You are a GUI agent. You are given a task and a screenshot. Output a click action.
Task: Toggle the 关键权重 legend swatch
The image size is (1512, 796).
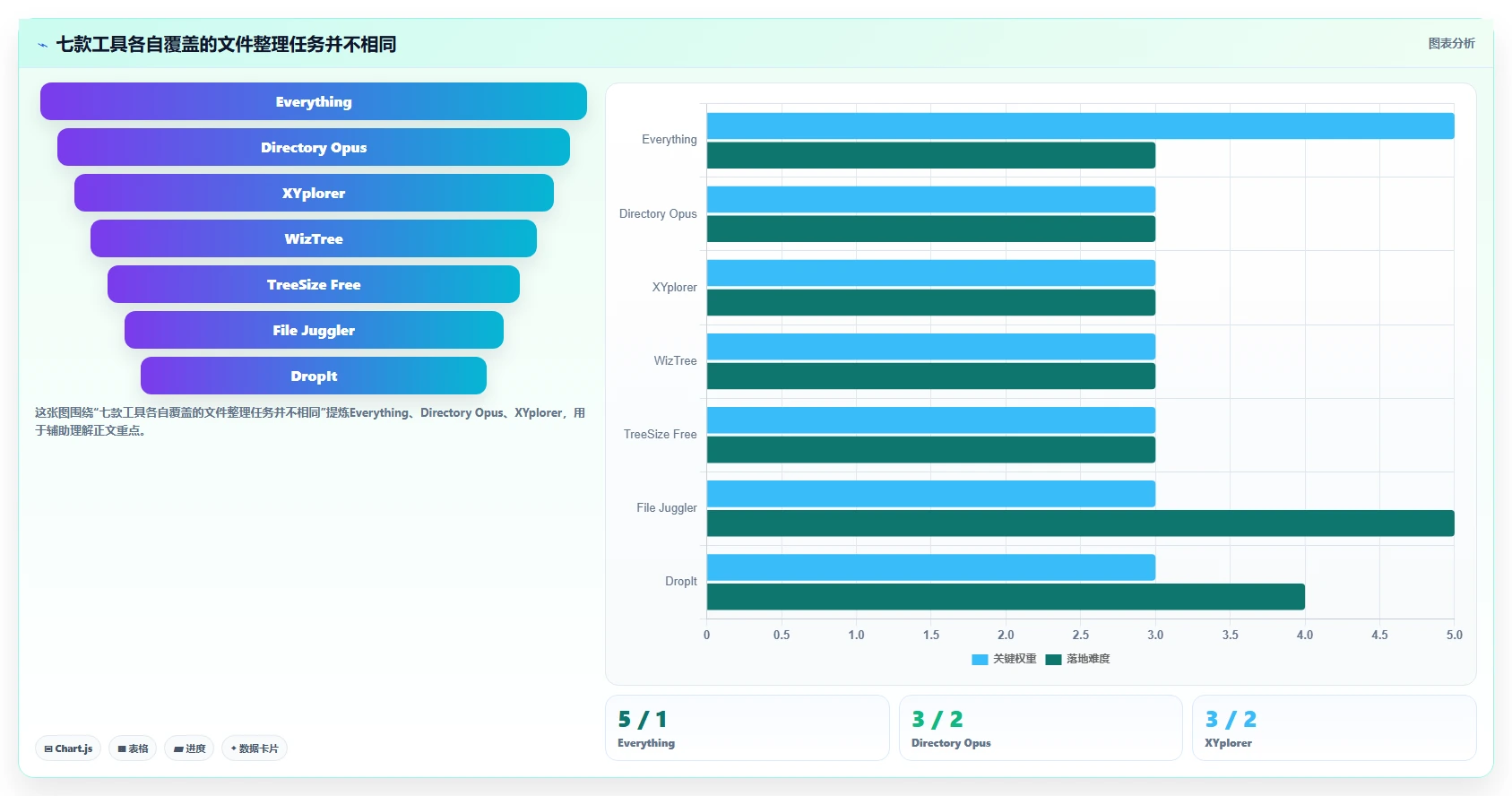[980, 660]
